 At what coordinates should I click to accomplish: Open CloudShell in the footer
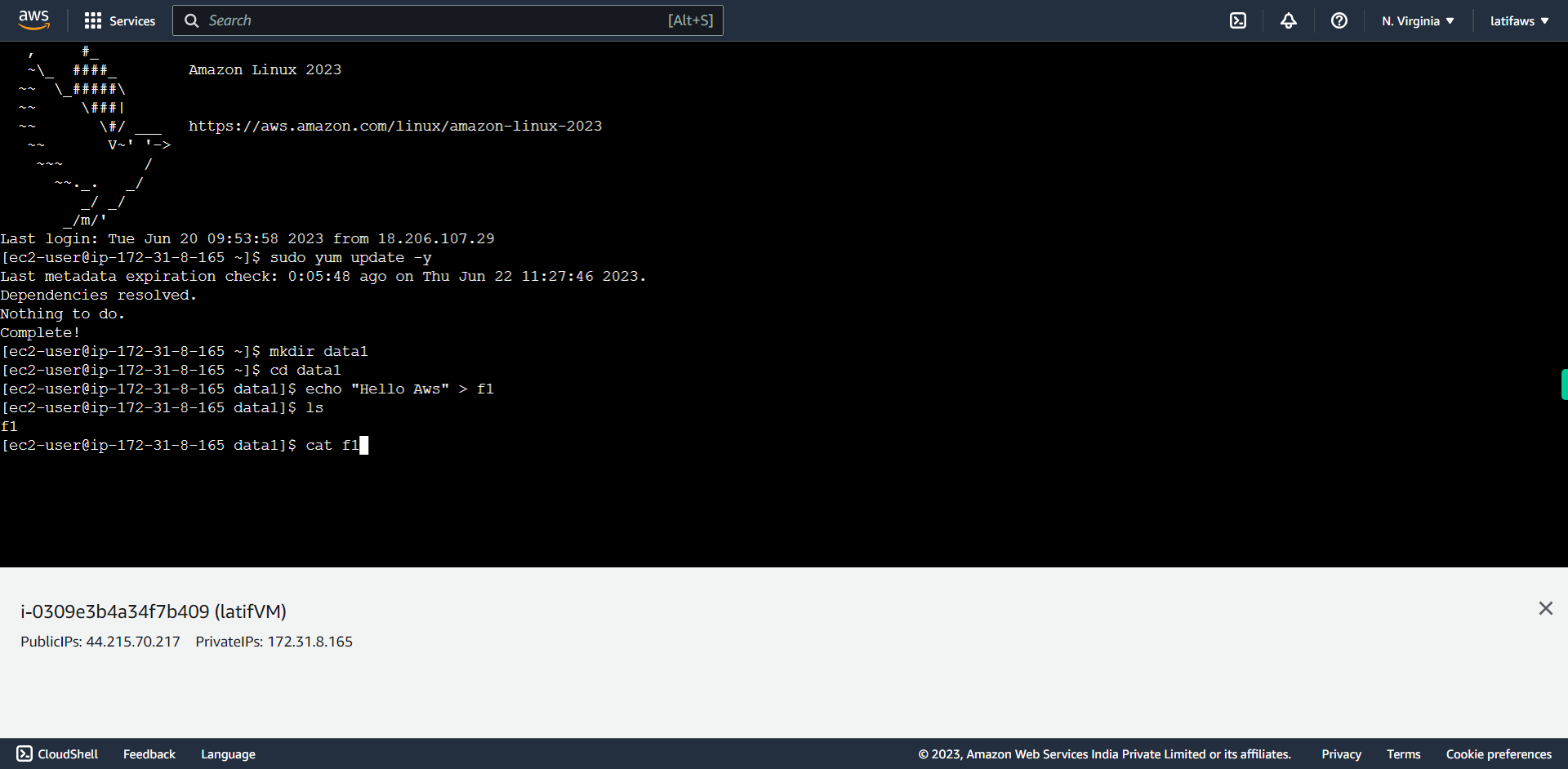point(57,753)
